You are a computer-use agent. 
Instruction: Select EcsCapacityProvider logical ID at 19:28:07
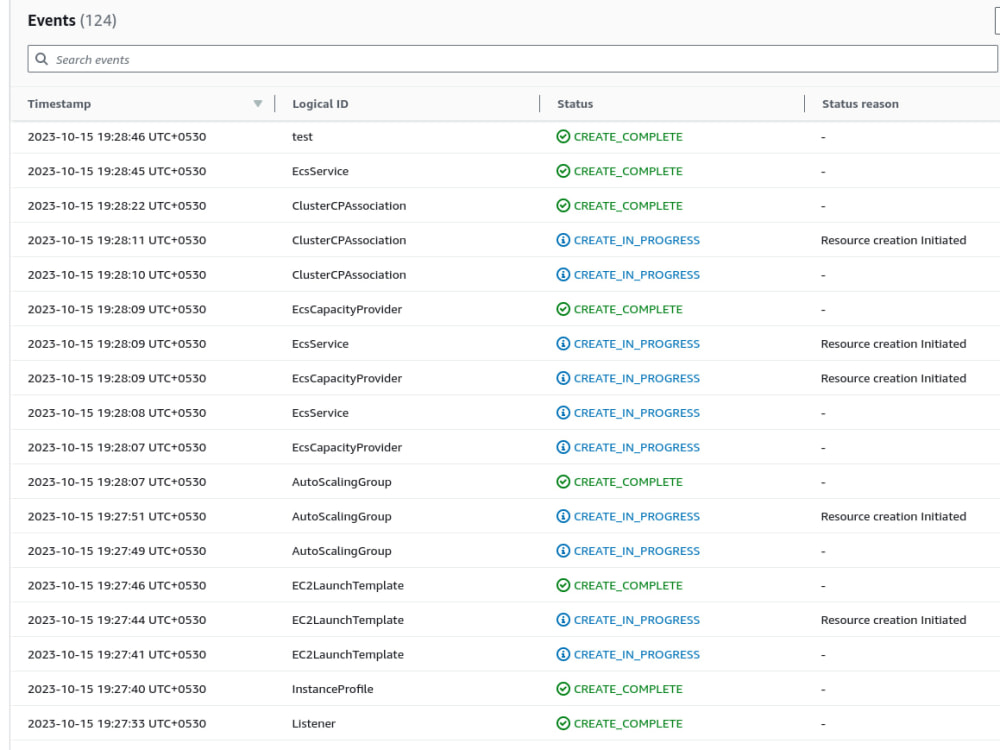(x=347, y=447)
